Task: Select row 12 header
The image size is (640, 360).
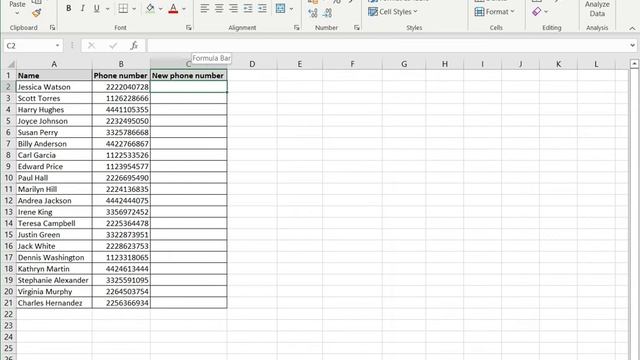Action: pos(9,201)
